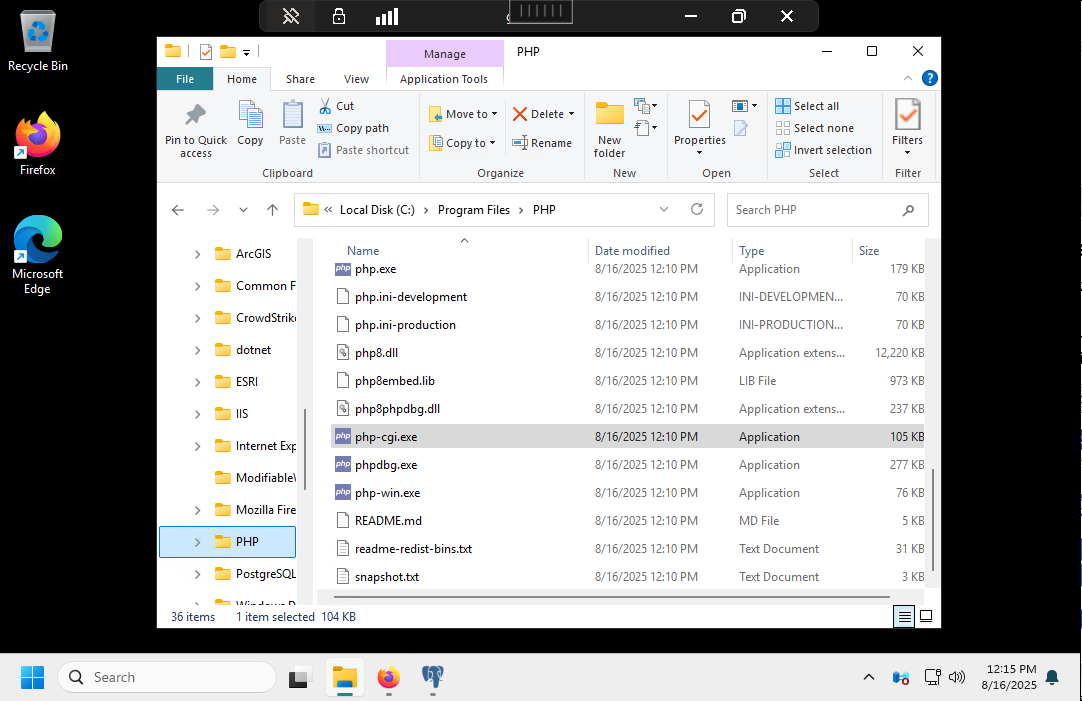Expand the PostgreSQL folder in the tree
Image resolution: width=1082 pixels, height=701 pixels.
(x=198, y=574)
